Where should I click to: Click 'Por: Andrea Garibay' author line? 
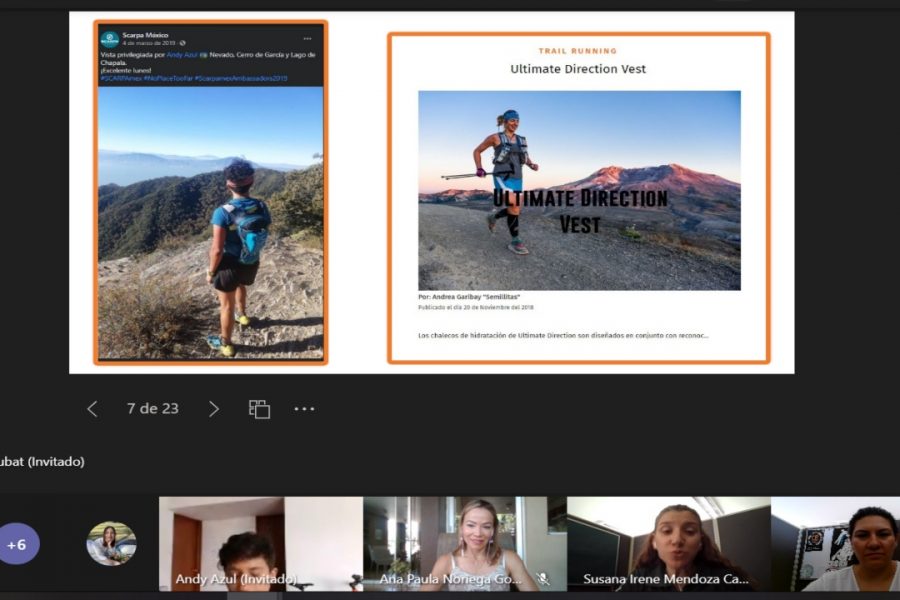[x=469, y=297]
